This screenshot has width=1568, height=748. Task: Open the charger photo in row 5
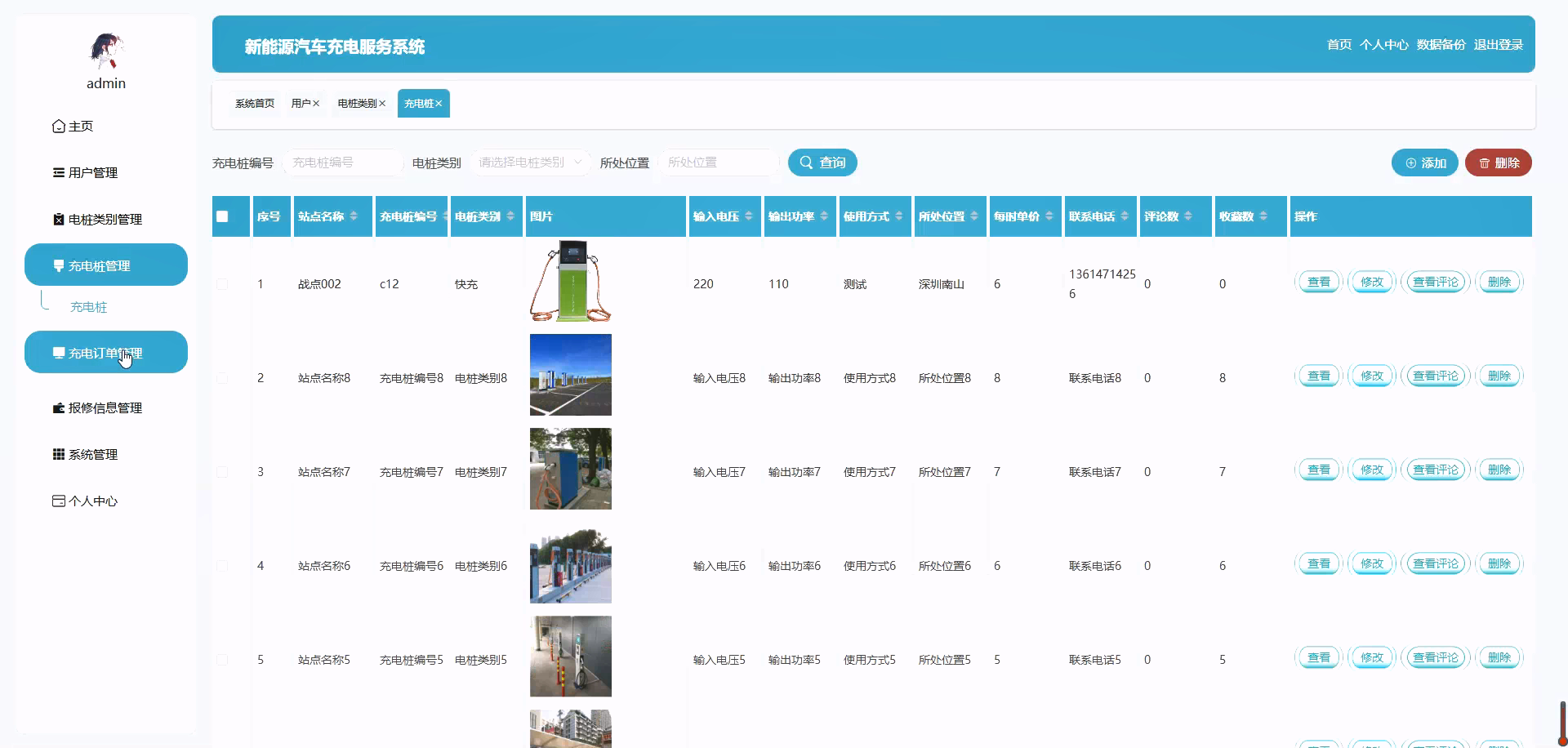coord(571,657)
